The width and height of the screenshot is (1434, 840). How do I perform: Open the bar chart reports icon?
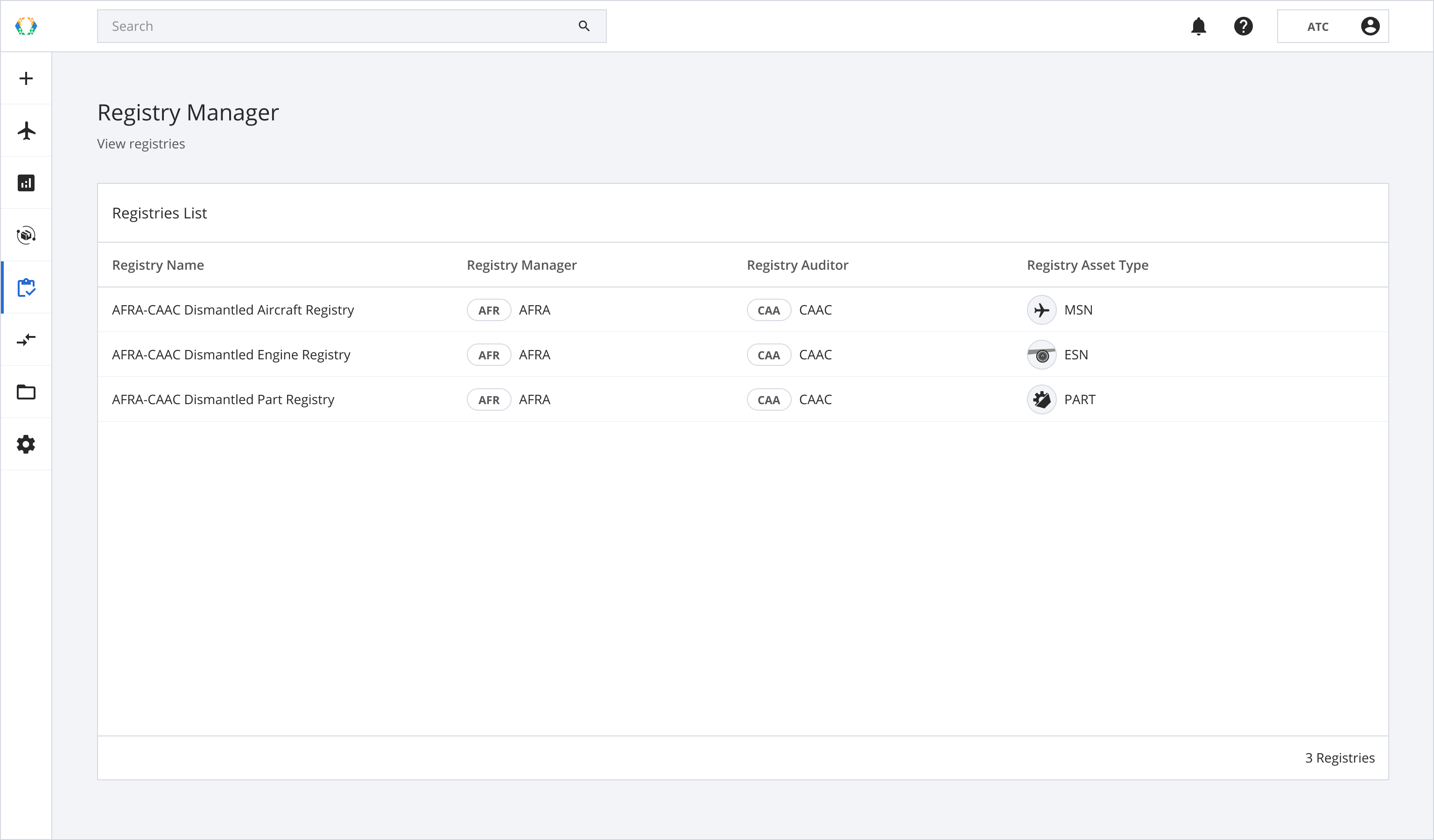click(x=26, y=183)
